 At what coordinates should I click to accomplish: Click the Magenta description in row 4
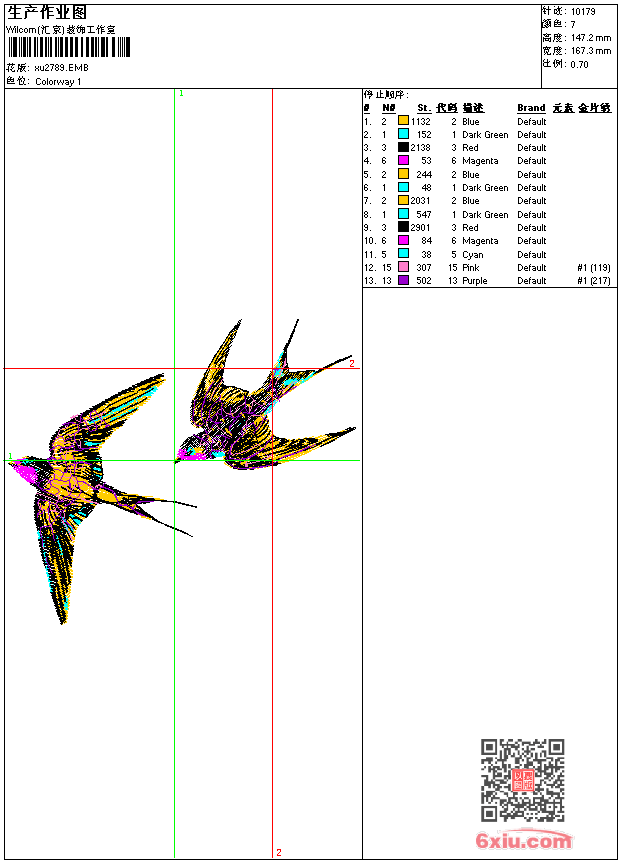pos(480,161)
